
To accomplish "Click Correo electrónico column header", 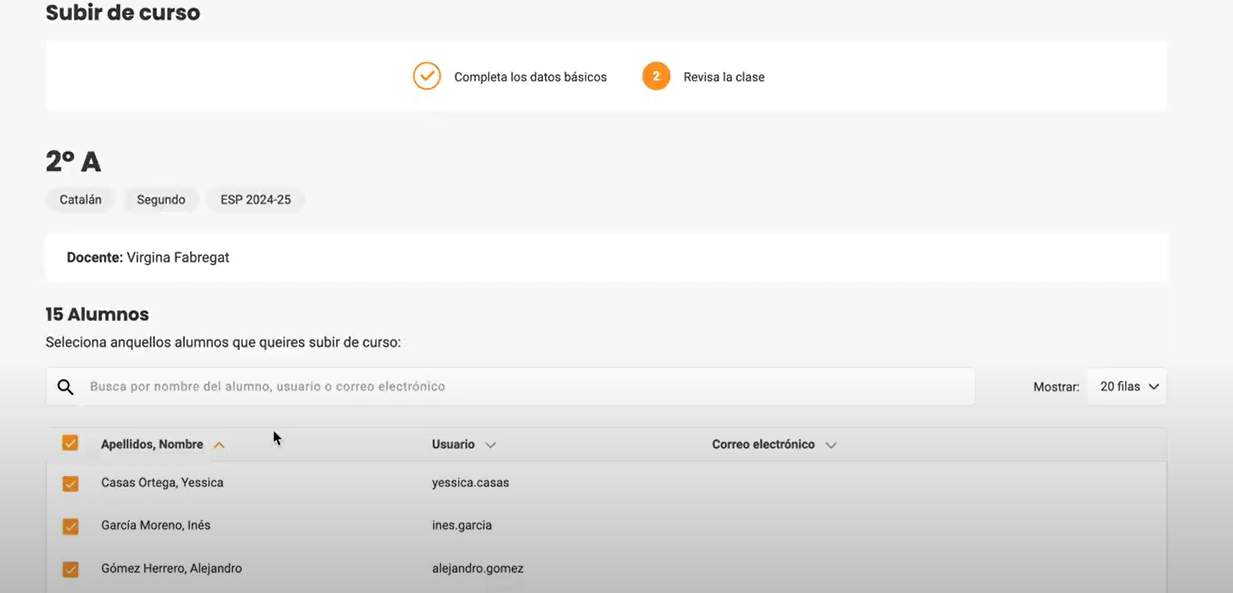I will coord(763,445).
